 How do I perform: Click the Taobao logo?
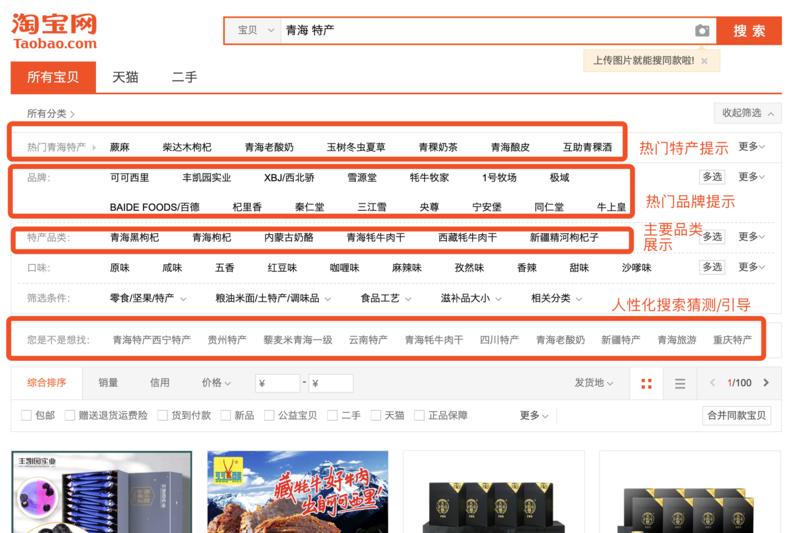(x=54, y=32)
